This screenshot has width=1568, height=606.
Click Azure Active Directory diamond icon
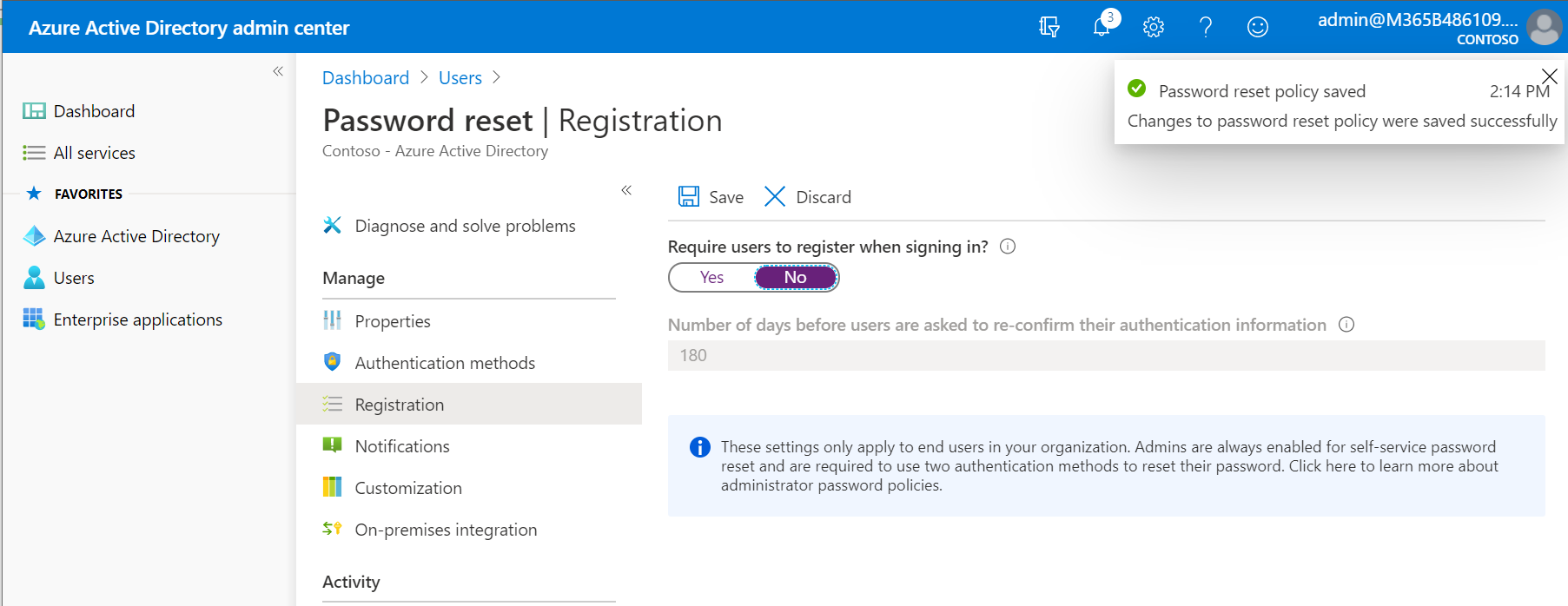pos(34,236)
